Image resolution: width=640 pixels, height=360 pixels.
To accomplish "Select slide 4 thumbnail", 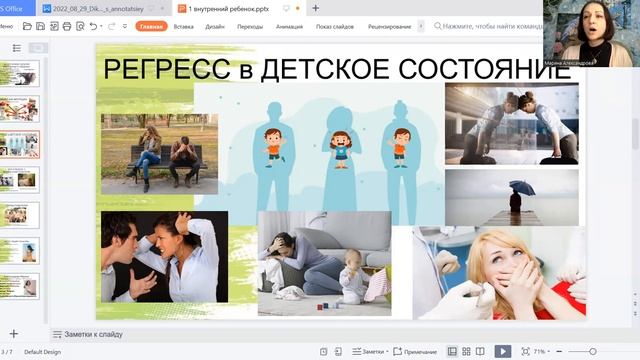I will [x=20, y=180].
